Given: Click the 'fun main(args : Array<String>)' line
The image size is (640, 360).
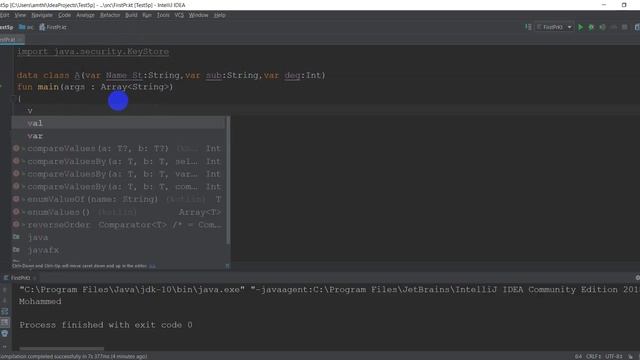Looking at the screenshot, I should [x=95, y=87].
